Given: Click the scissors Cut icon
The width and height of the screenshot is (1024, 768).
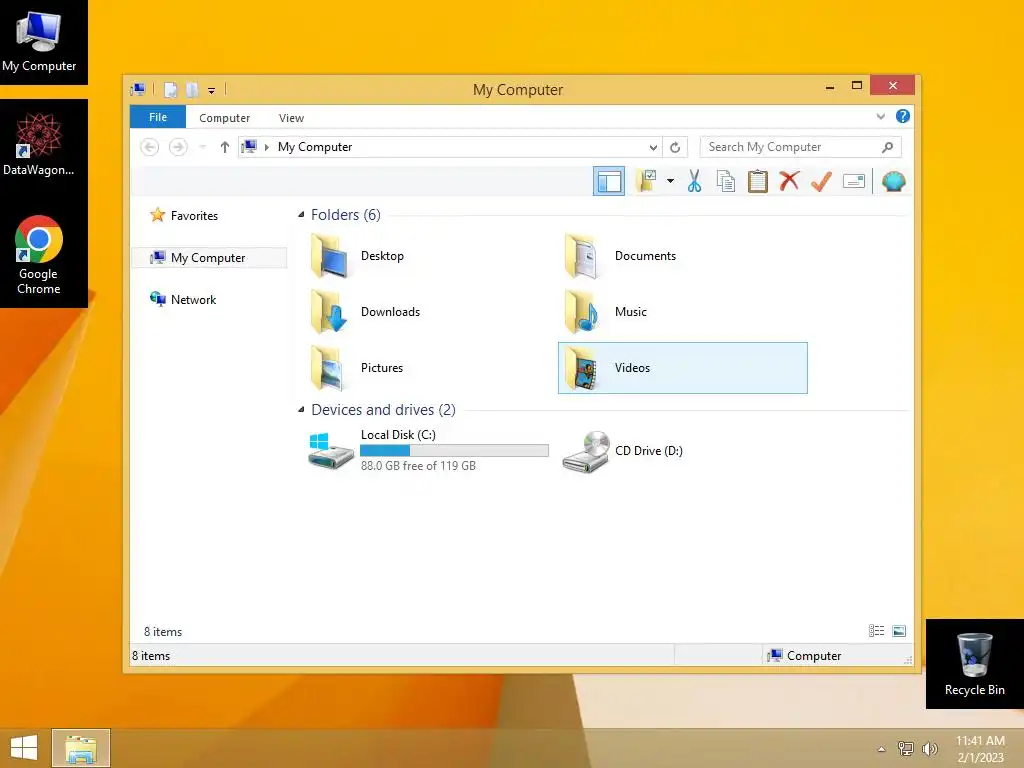Looking at the screenshot, I should pos(694,181).
